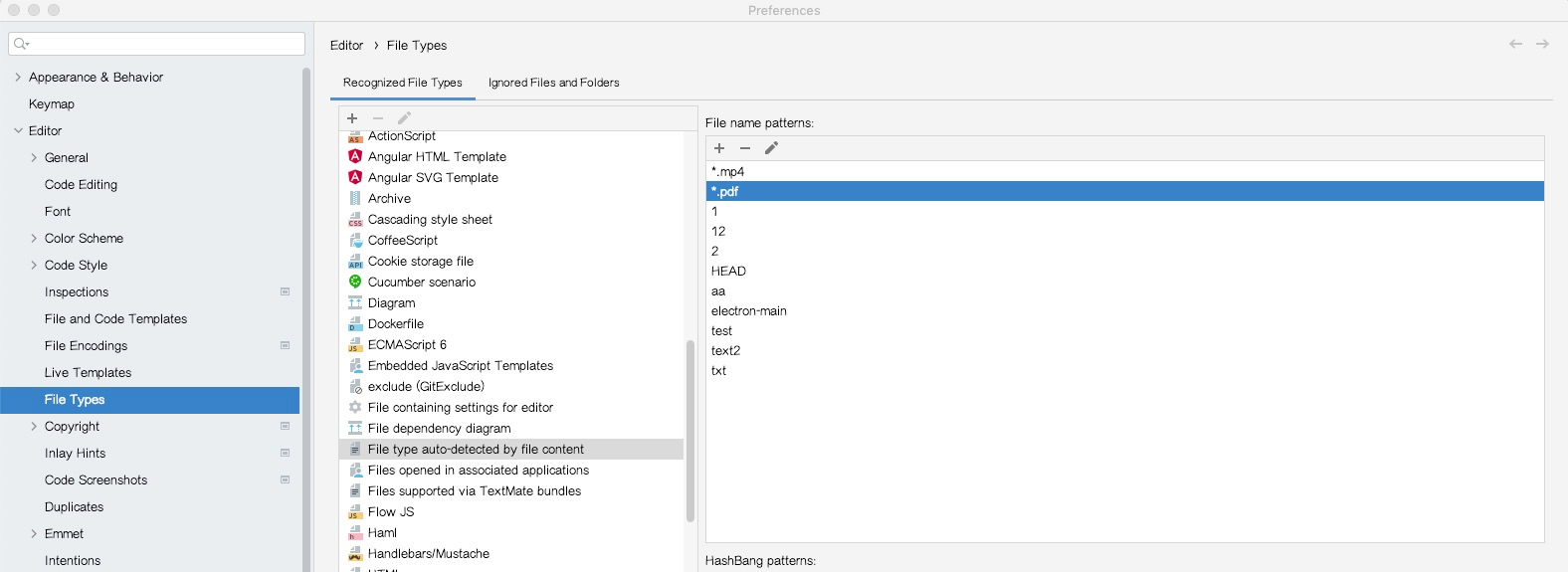Select the *.pdf pattern
The width and height of the screenshot is (1568, 572).
1125,191
